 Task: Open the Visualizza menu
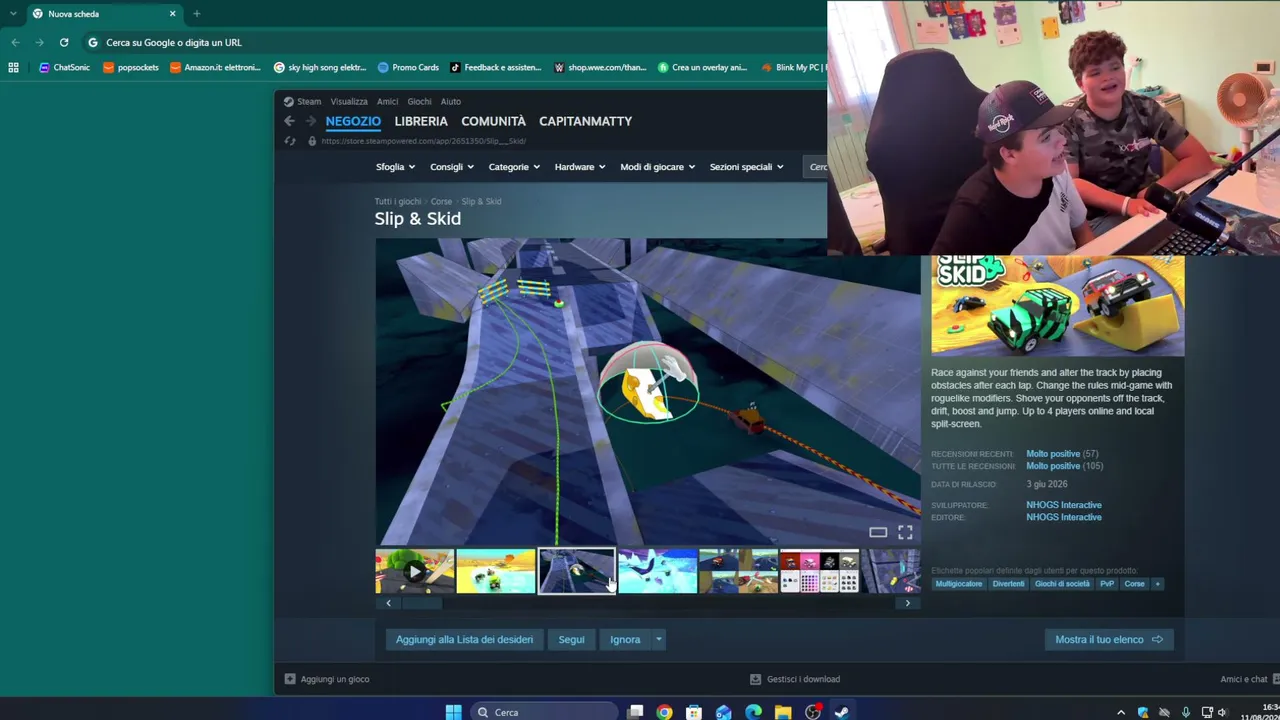[x=349, y=101]
